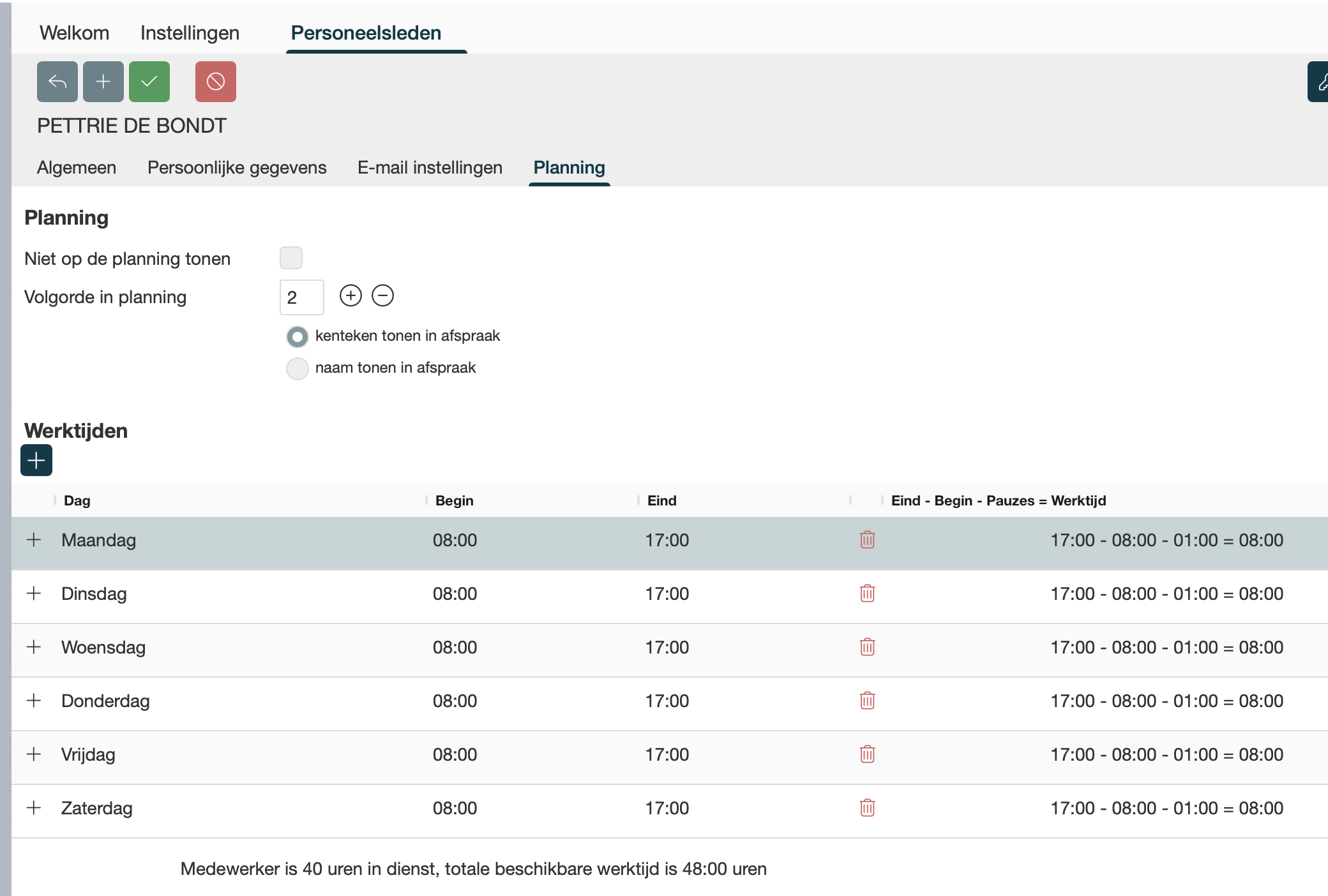Click the Volgorde in planning field
Screen dimensions: 1328x896
click(301, 297)
